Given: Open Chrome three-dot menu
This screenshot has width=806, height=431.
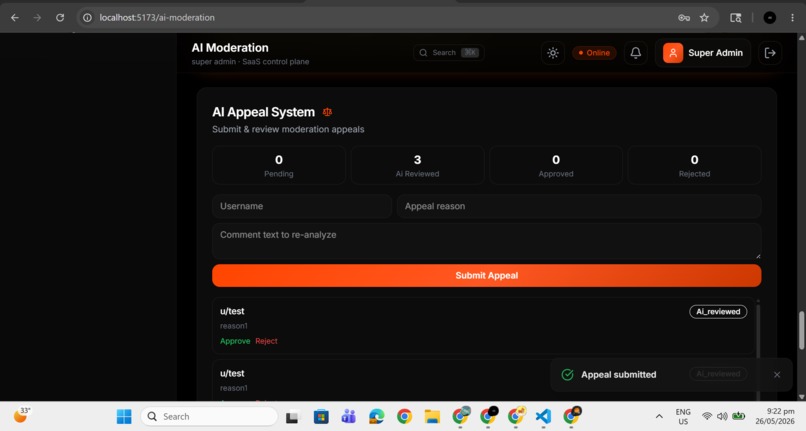Looking at the screenshot, I should coord(792,17).
